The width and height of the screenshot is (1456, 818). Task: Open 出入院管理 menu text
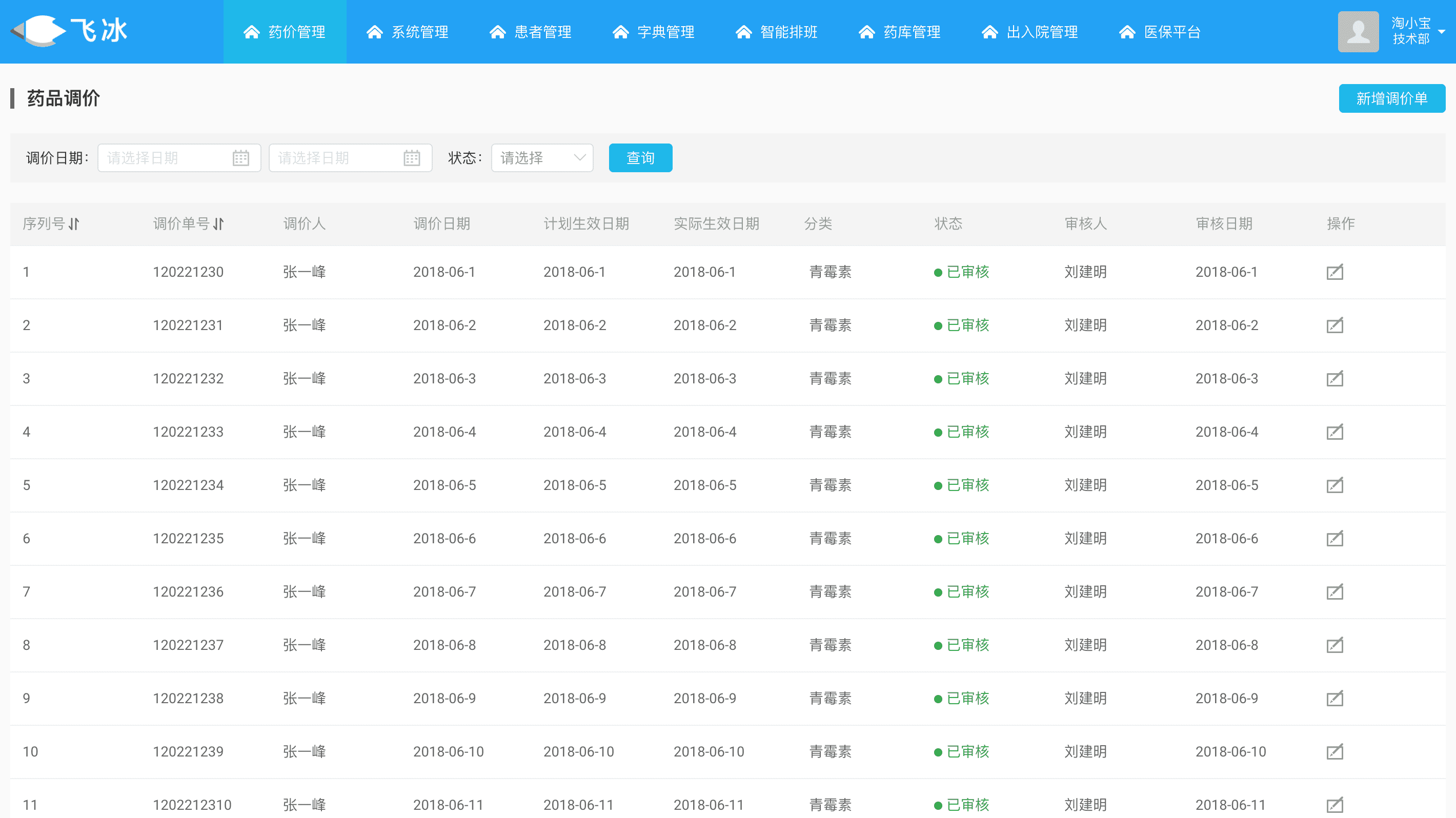coord(1042,32)
